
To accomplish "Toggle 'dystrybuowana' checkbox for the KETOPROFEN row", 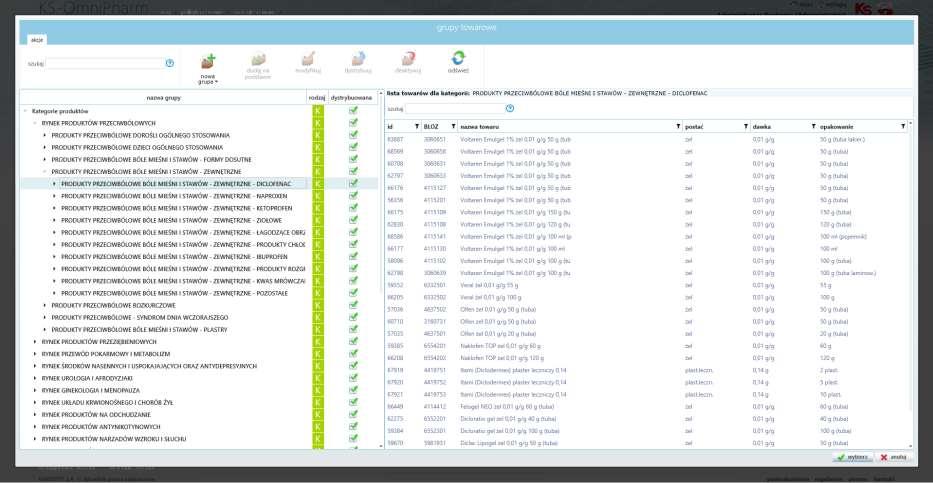I will click(x=353, y=208).
